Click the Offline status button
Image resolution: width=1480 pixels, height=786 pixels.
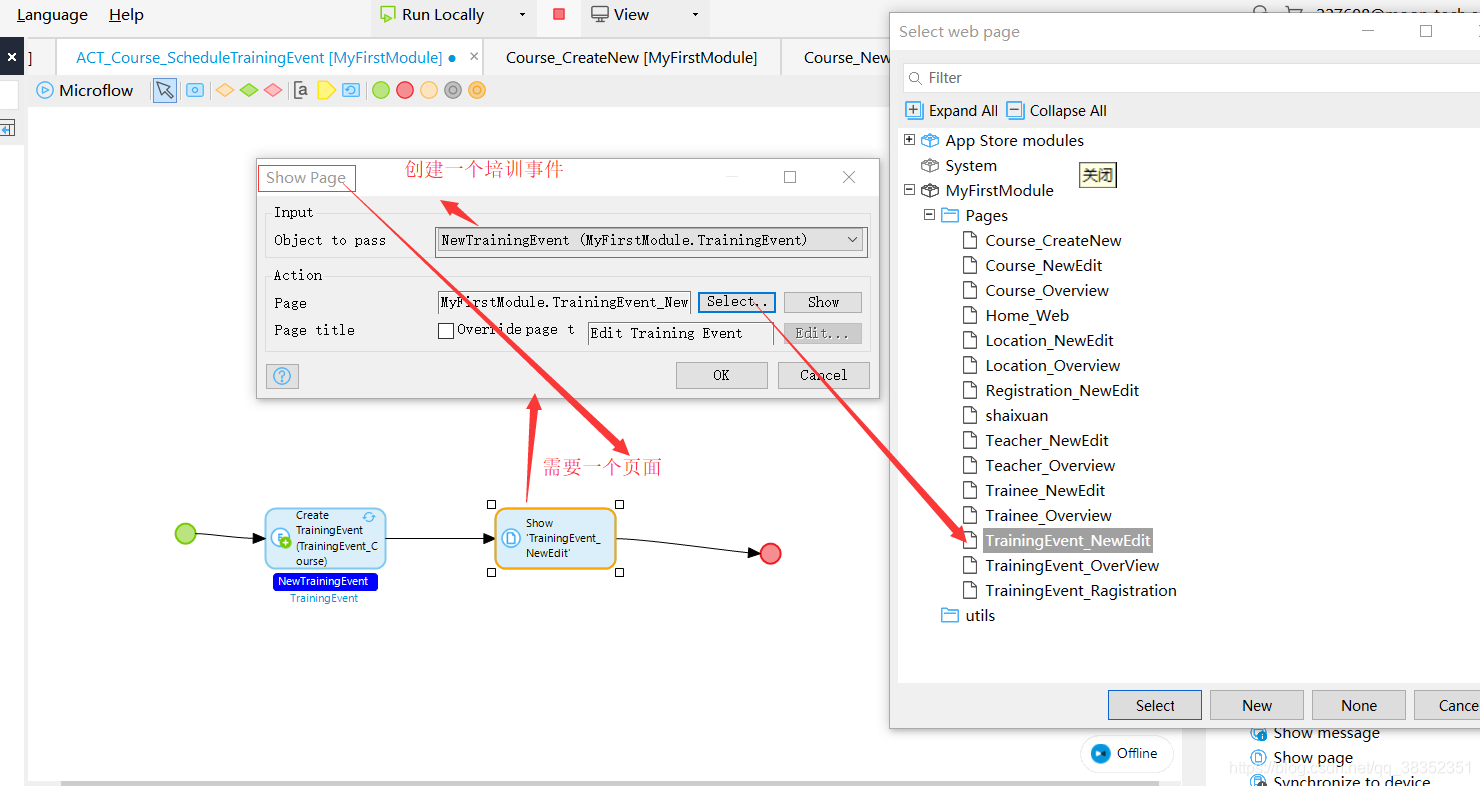point(1126,753)
